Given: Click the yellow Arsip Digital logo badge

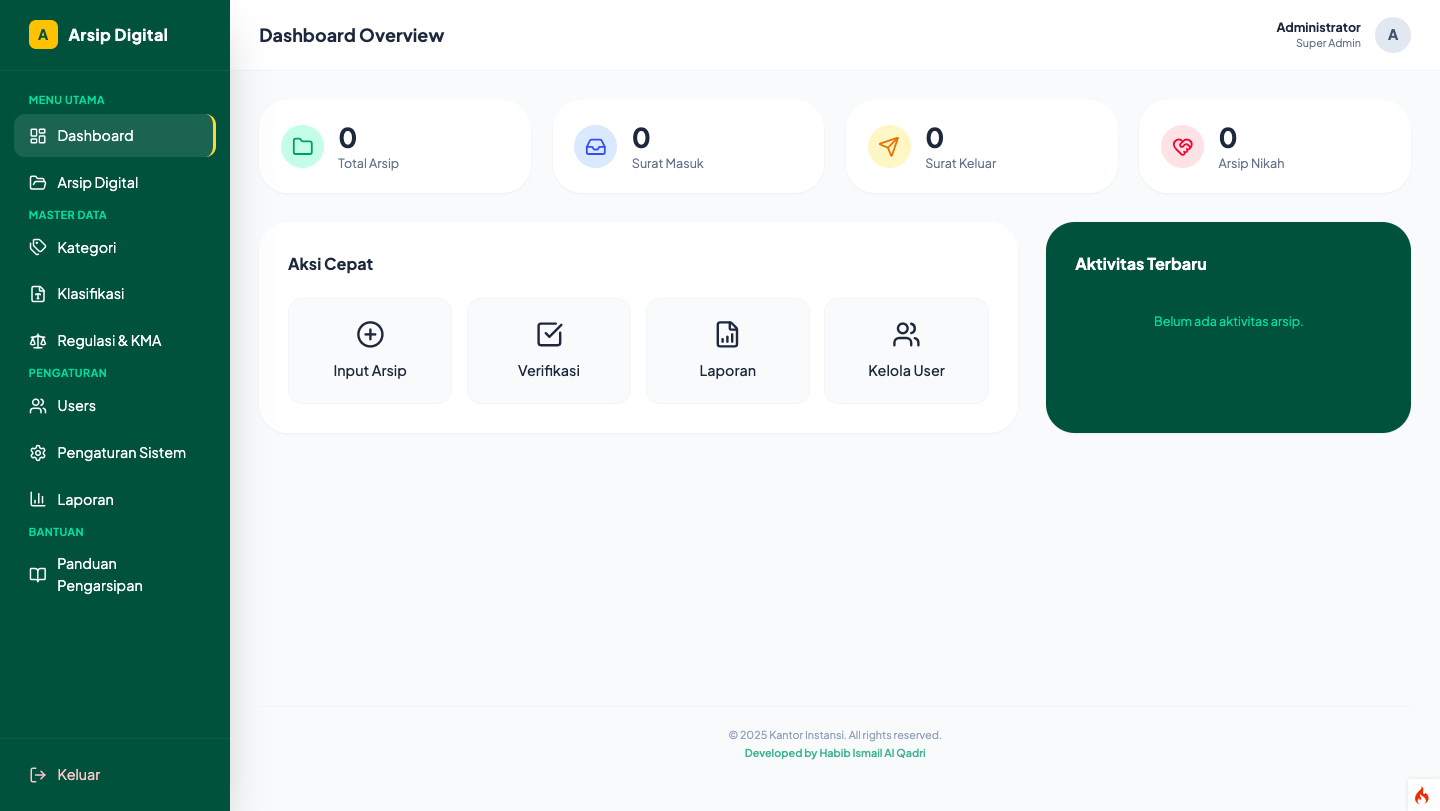Looking at the screenshot, I should pyautogui.click(x=42, y=34).
